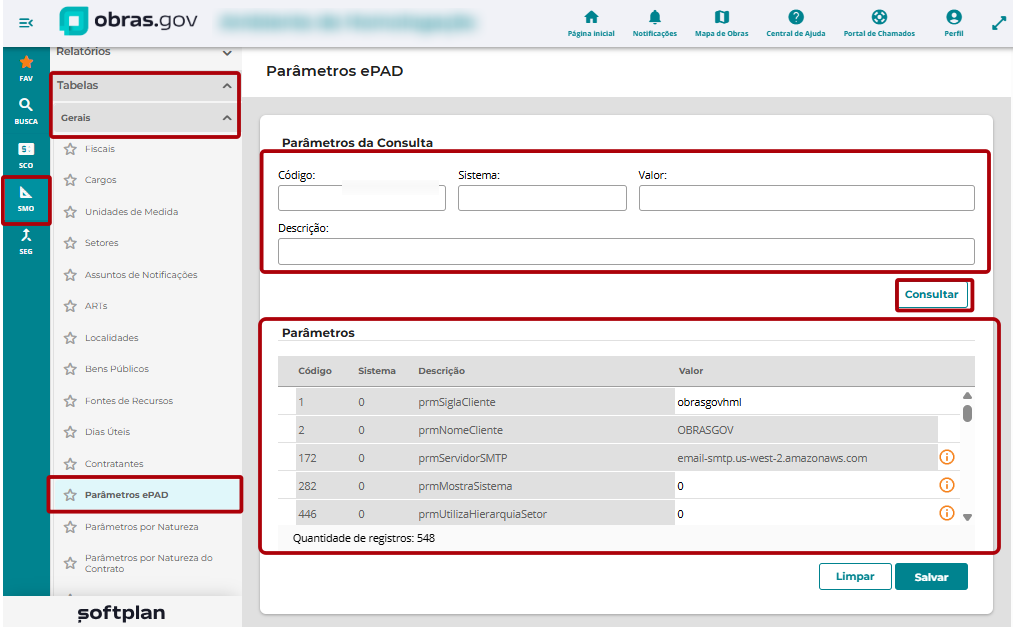Star the Unidades de Medida item
The image size is (1013, 627).
tap(70, 212)
